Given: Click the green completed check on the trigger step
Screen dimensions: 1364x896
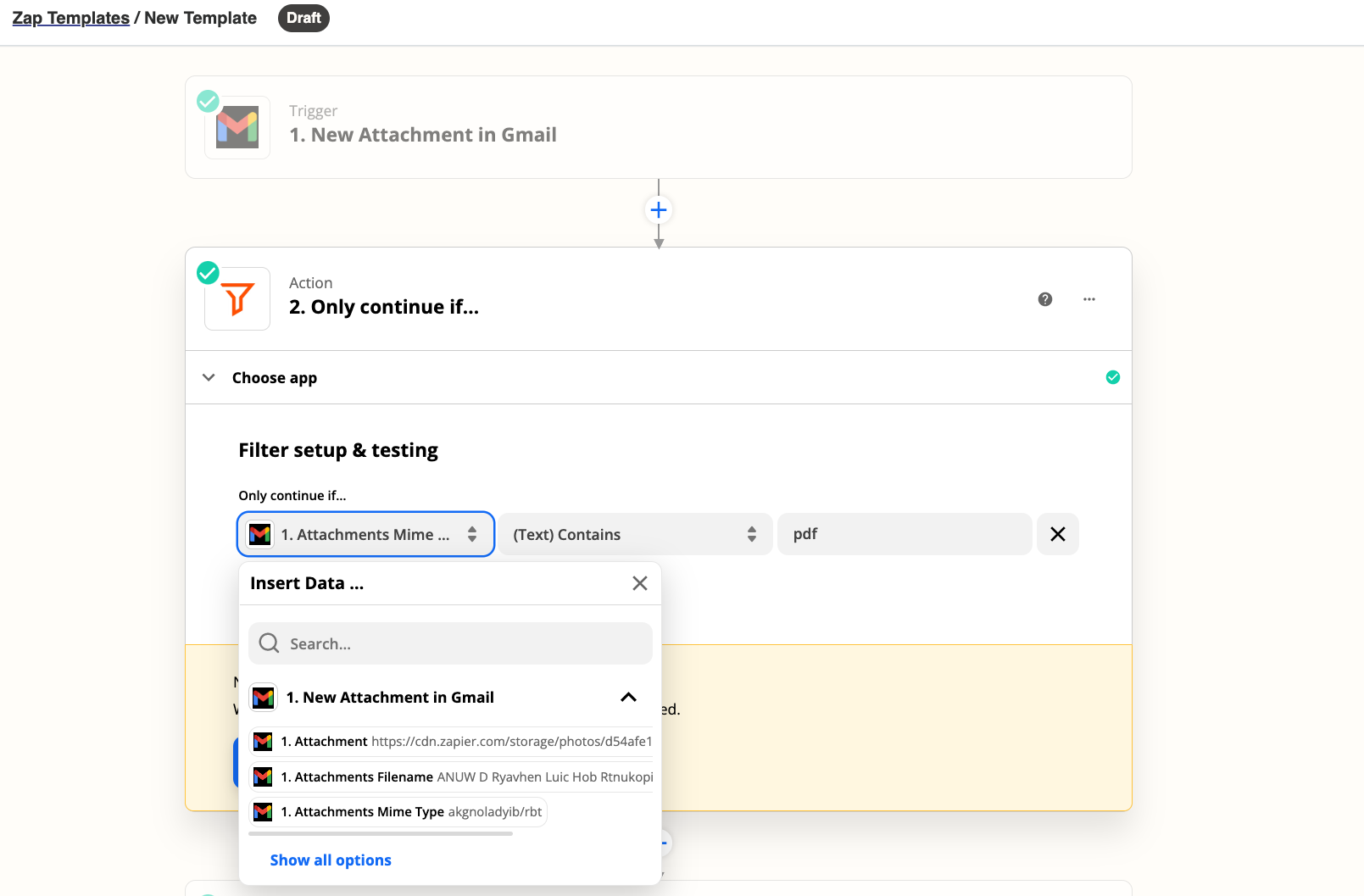Looking at the screenshot, I should pos(208,101).
